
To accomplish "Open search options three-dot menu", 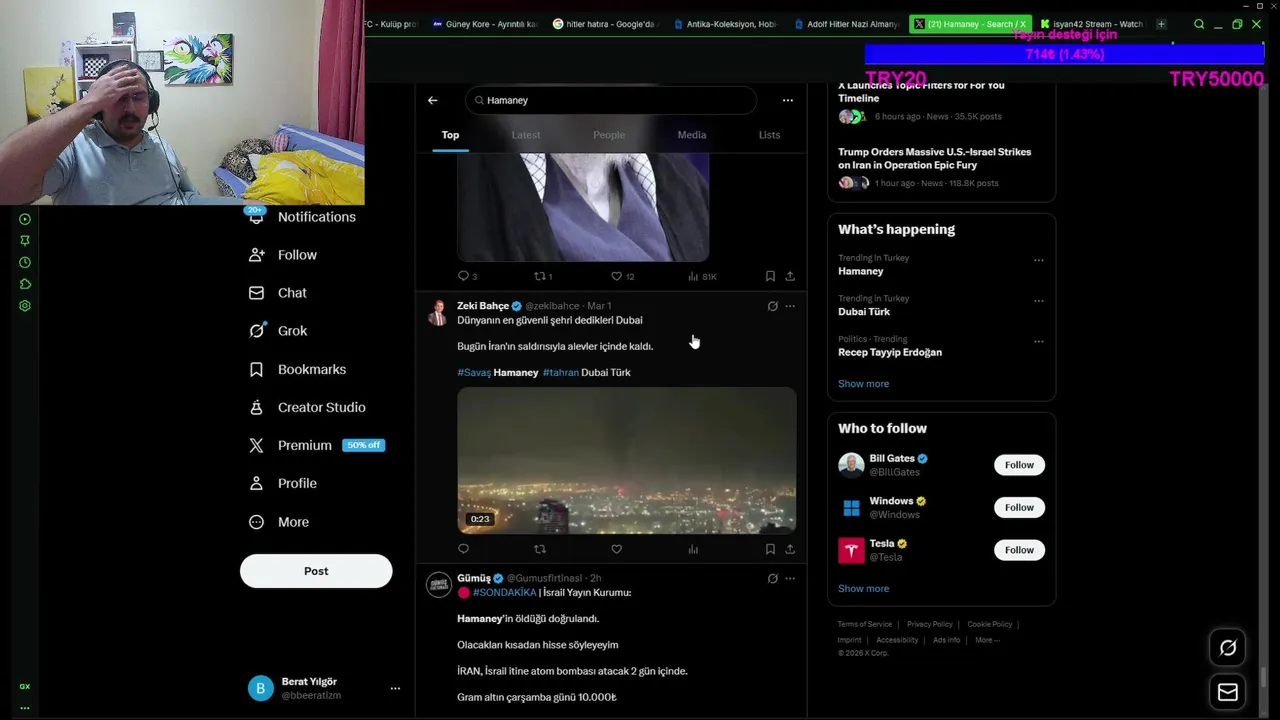I will [788, 100].
